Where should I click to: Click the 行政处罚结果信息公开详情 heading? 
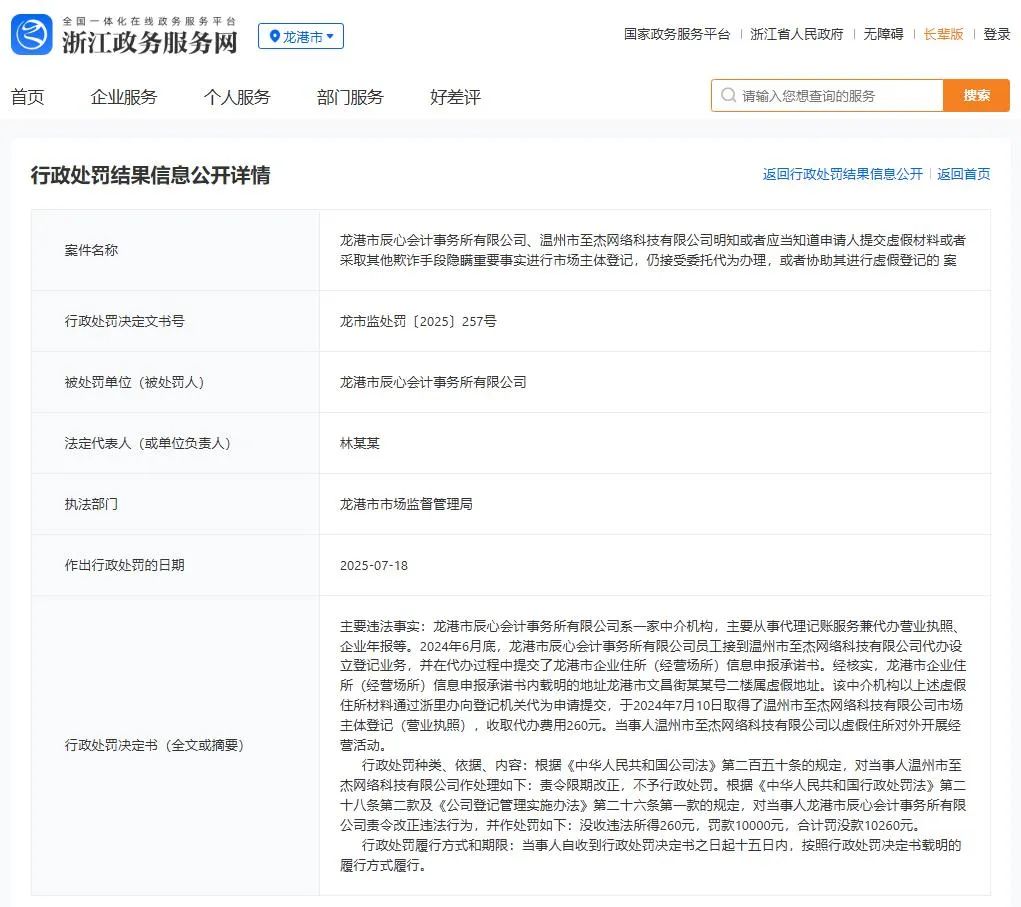tap(150, 175)
